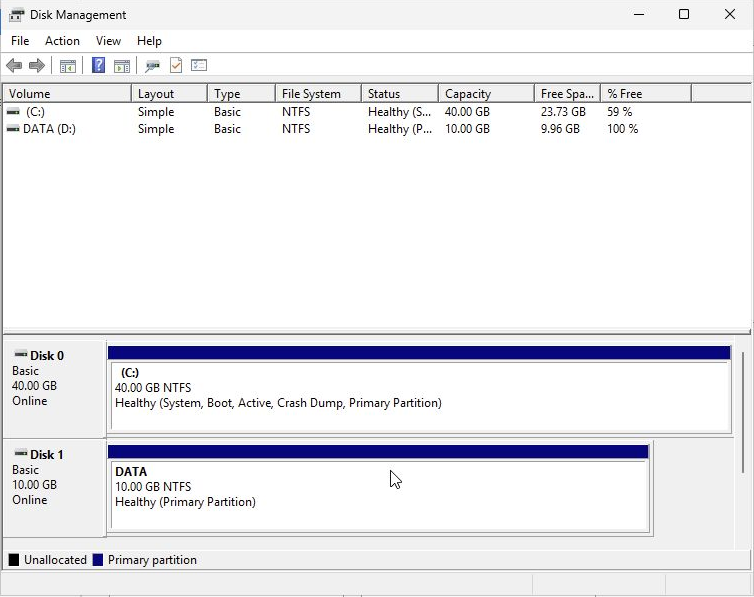Click the drive icon for (C:) volume row

tap(13, 112)
